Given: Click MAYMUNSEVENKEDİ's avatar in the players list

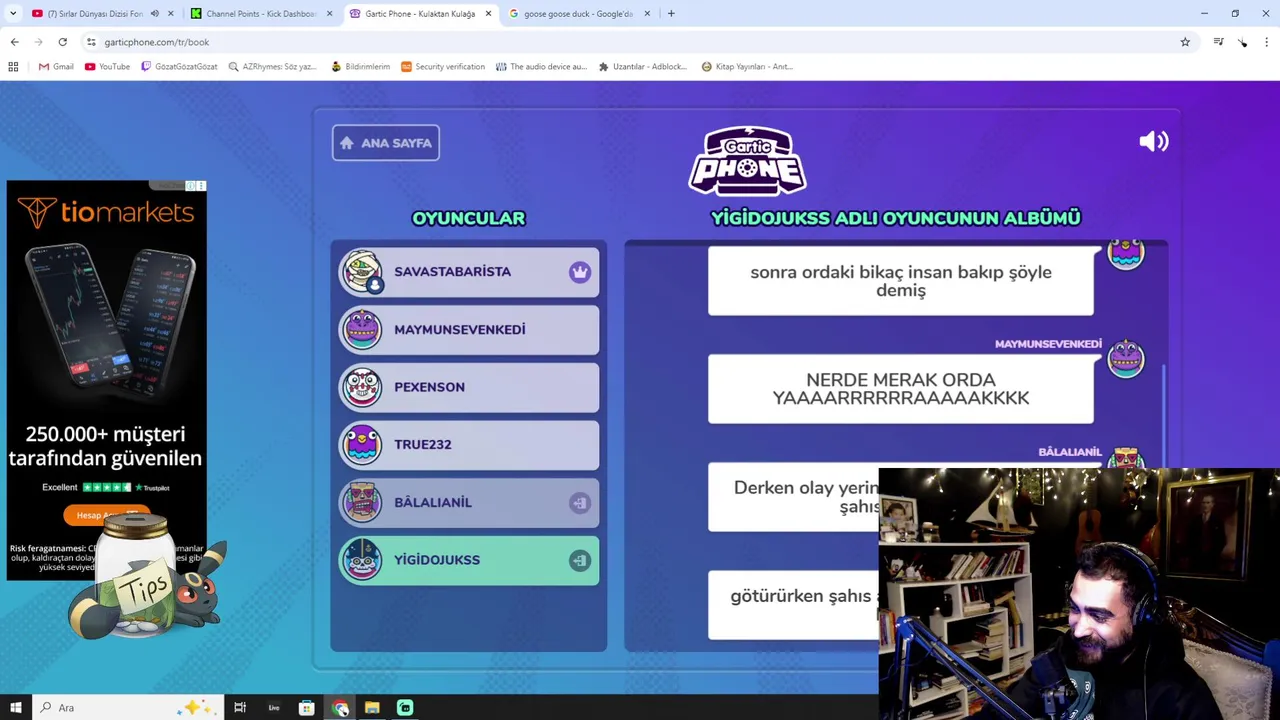Looking at the screenshot, I should click(x=361, y=329).
